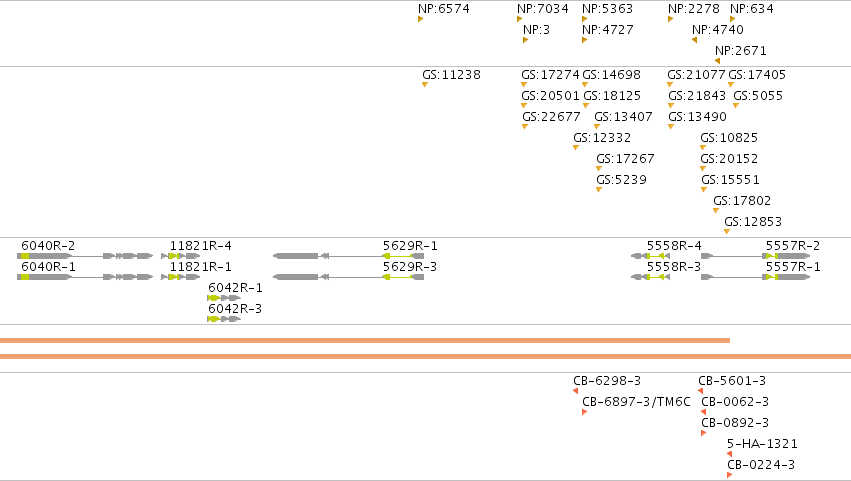Viewport: 851px width, 481px height.
Task: Click the 11821R-4 transcript model
Action: [x=181, y=256]
